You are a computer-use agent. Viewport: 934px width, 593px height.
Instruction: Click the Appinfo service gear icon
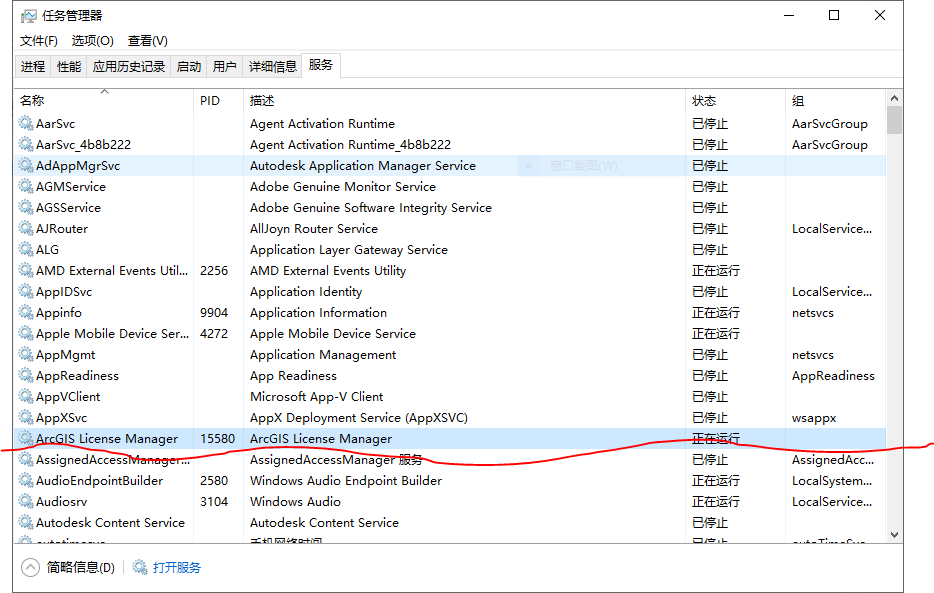(25, 312)
